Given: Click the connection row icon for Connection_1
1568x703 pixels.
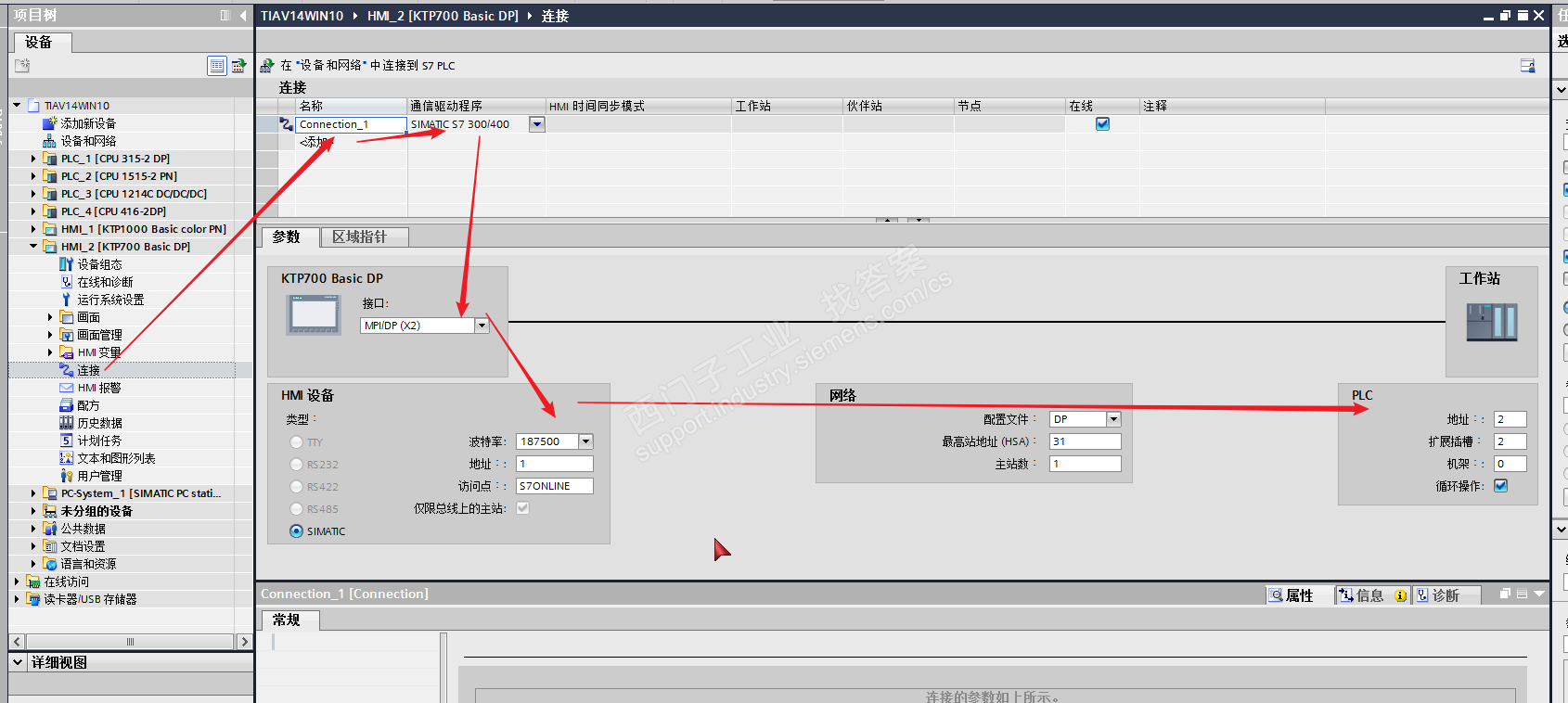Looking at the screenshot, I should [x=287, y=124].
